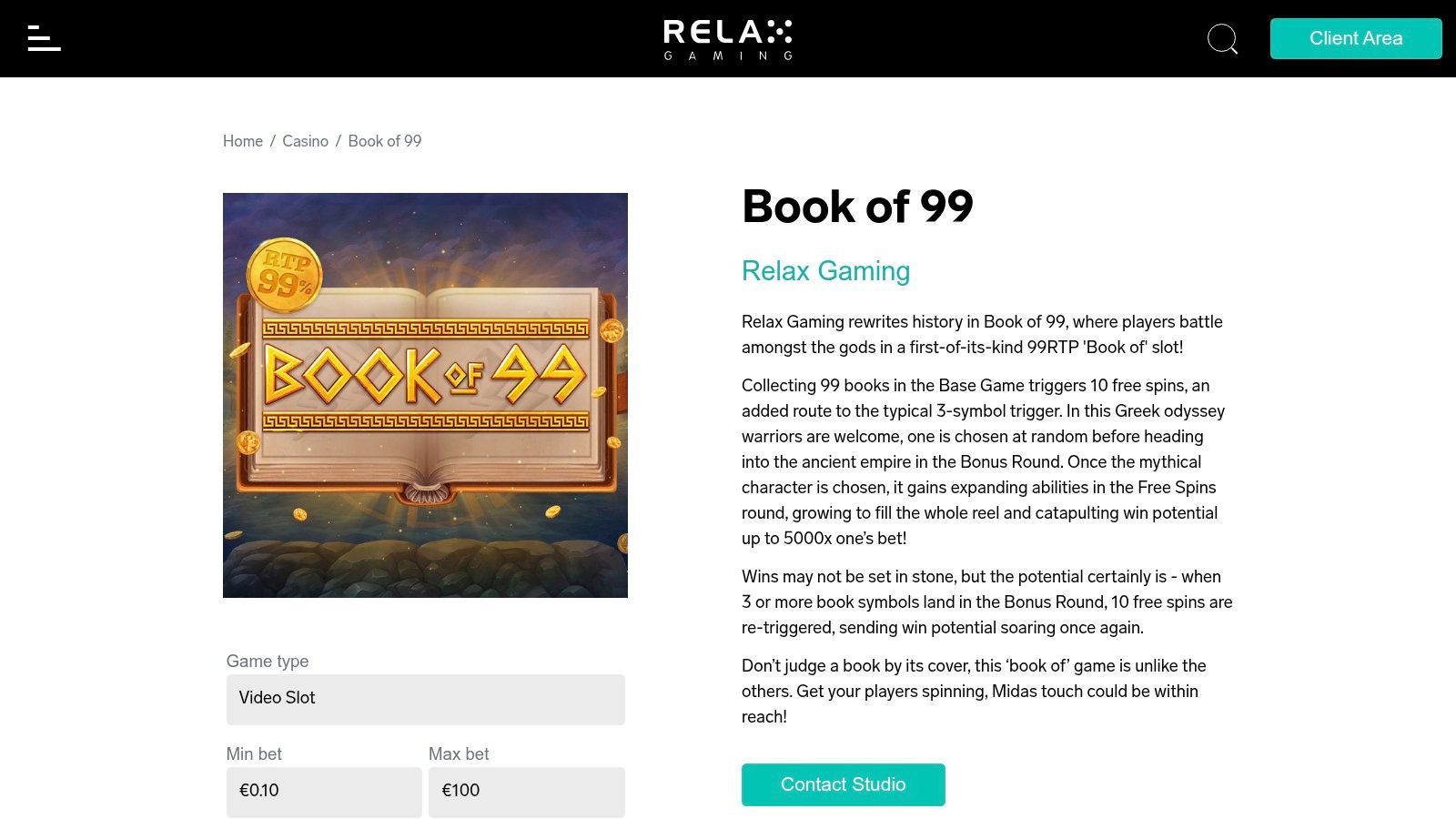
Task: Click the RTP 99% gold coin badge
Action: [x=285, y=274]
